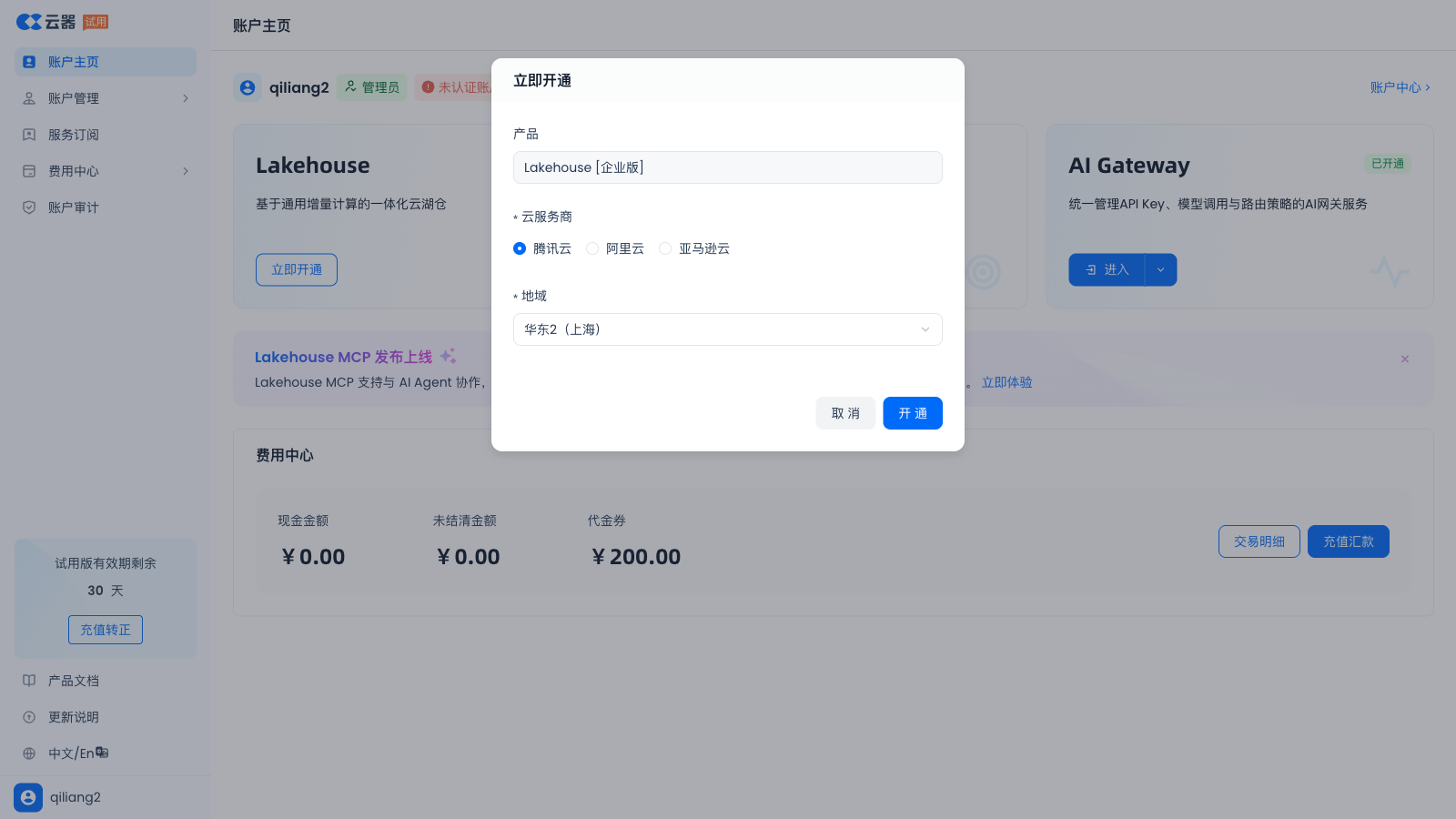Screen dimensions: 1456x819
Task: Switch language via 中文/En
Action: click(106, 753)
